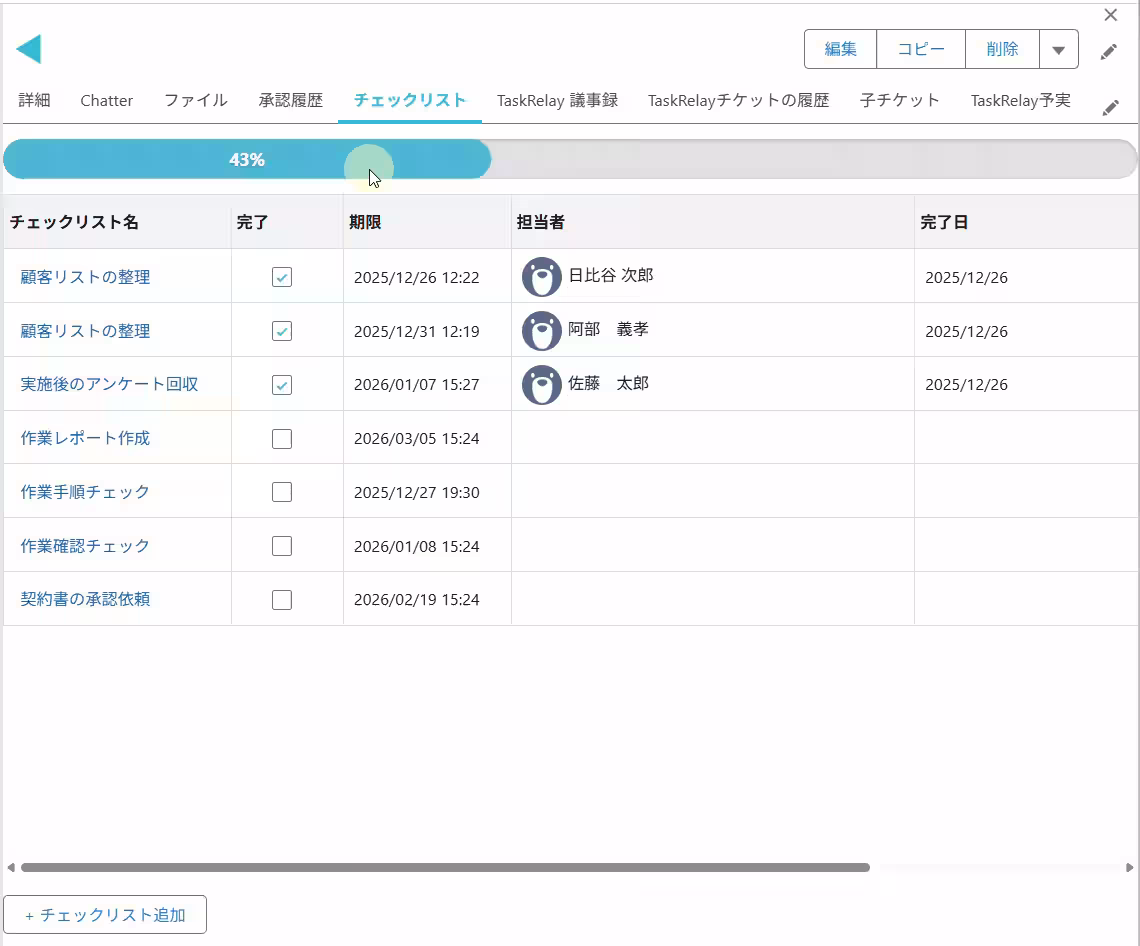
Task: Click the pencil icon at end of tab row
Action: pyautogui.click(x=1110, y=108)
